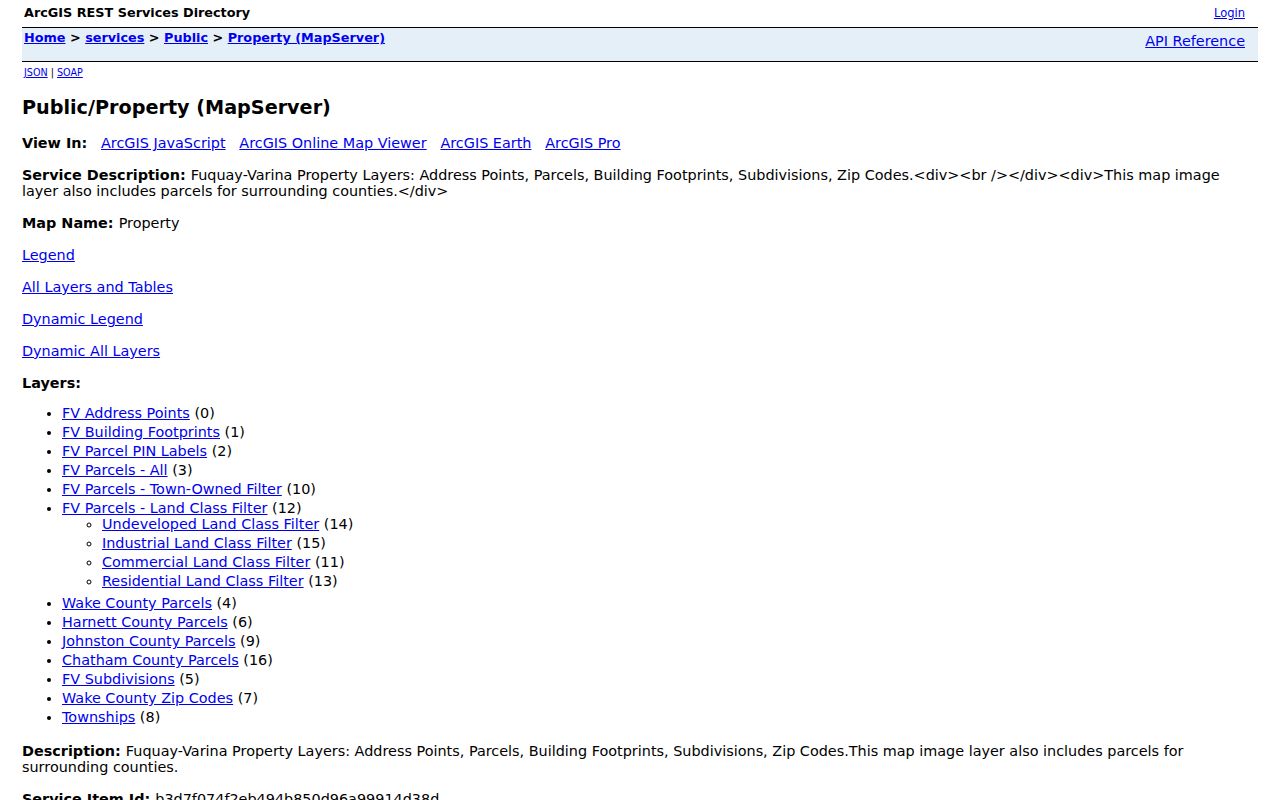
Task: Open Industrial Land Class Filter sublayer
Action: [197, 543]
